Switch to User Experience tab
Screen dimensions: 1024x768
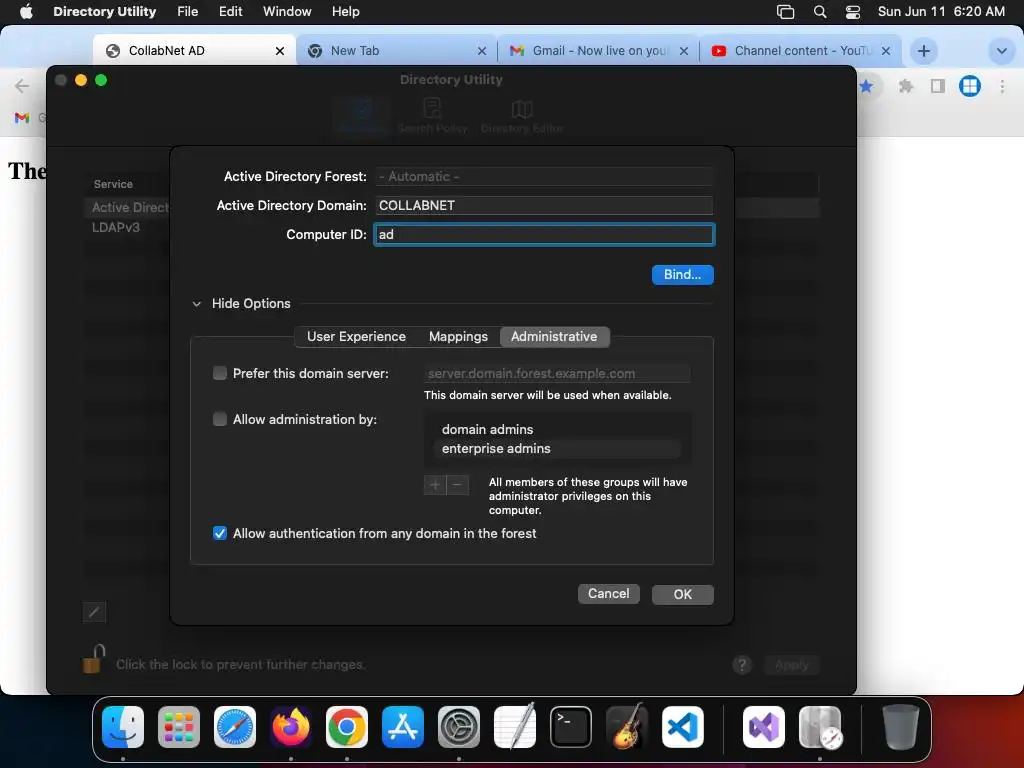[x=357, y=336]
